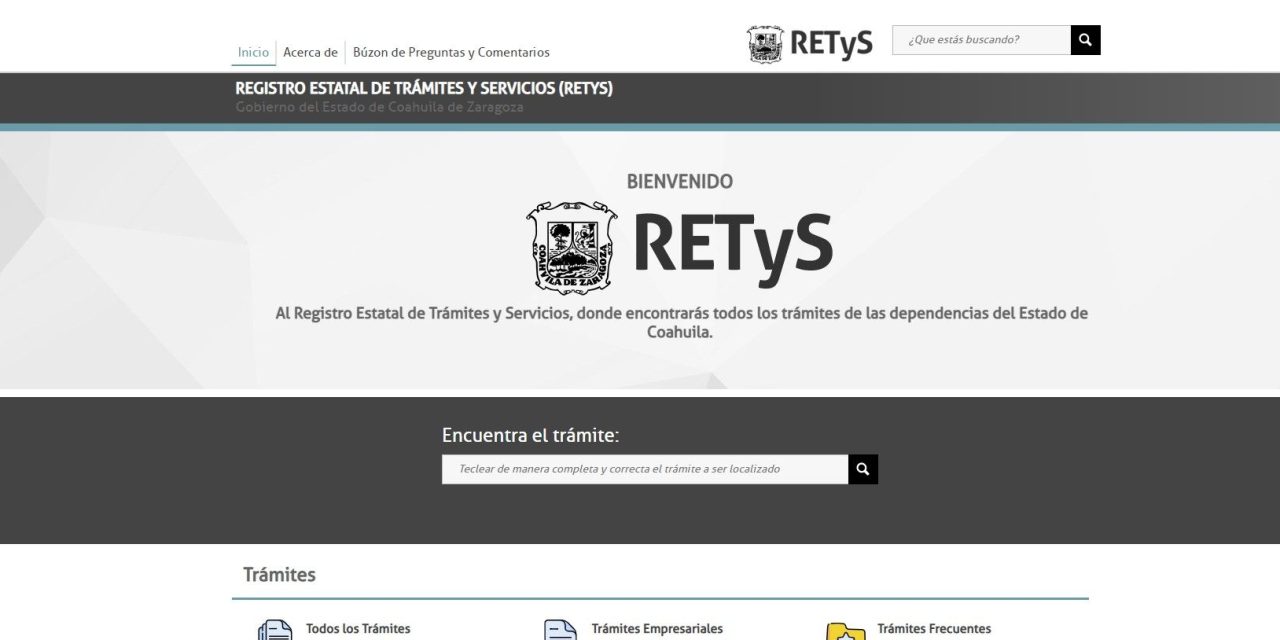Click the search magnifier icon in header
The image size is (1280, 640).
coord(1085,40)
